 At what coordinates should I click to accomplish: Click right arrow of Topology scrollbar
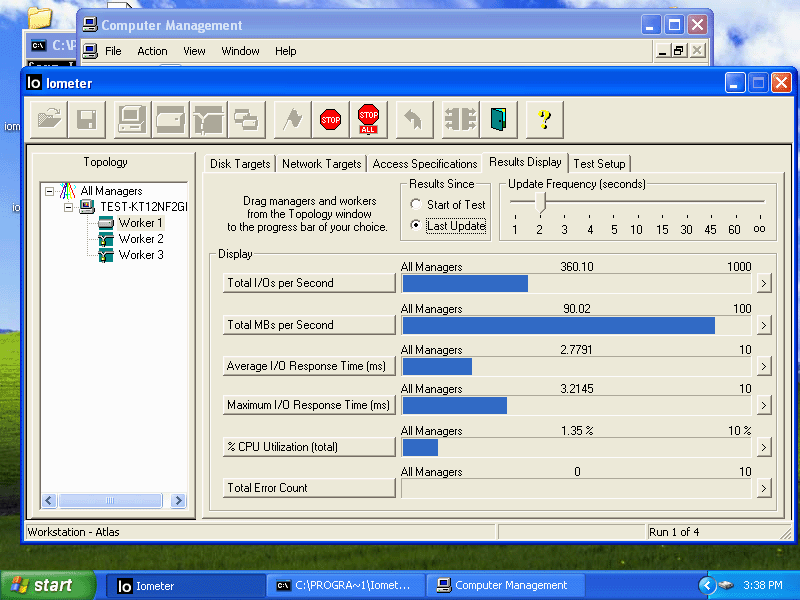178,501
